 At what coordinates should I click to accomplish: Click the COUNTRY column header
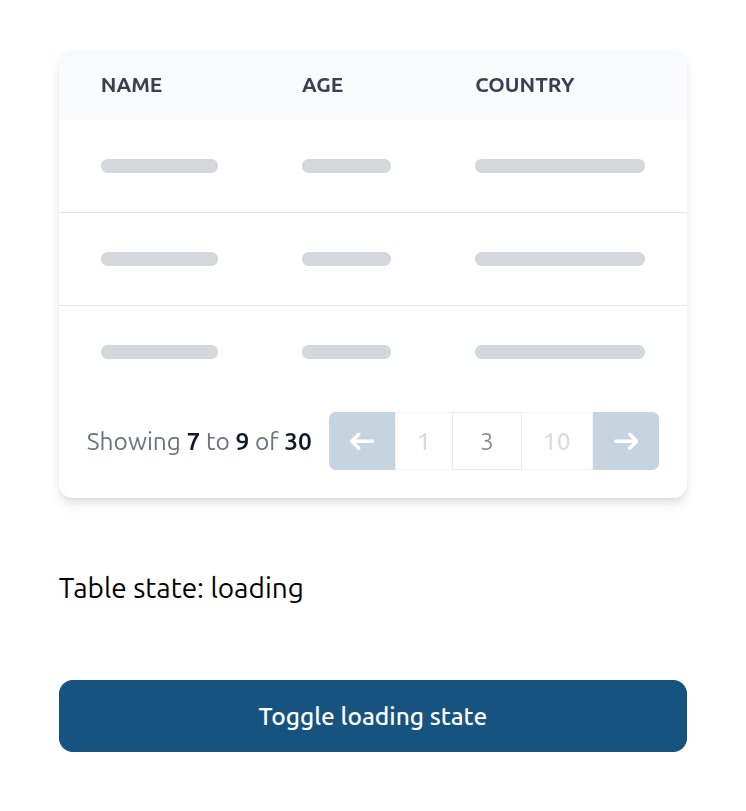(x=524, y=85)
